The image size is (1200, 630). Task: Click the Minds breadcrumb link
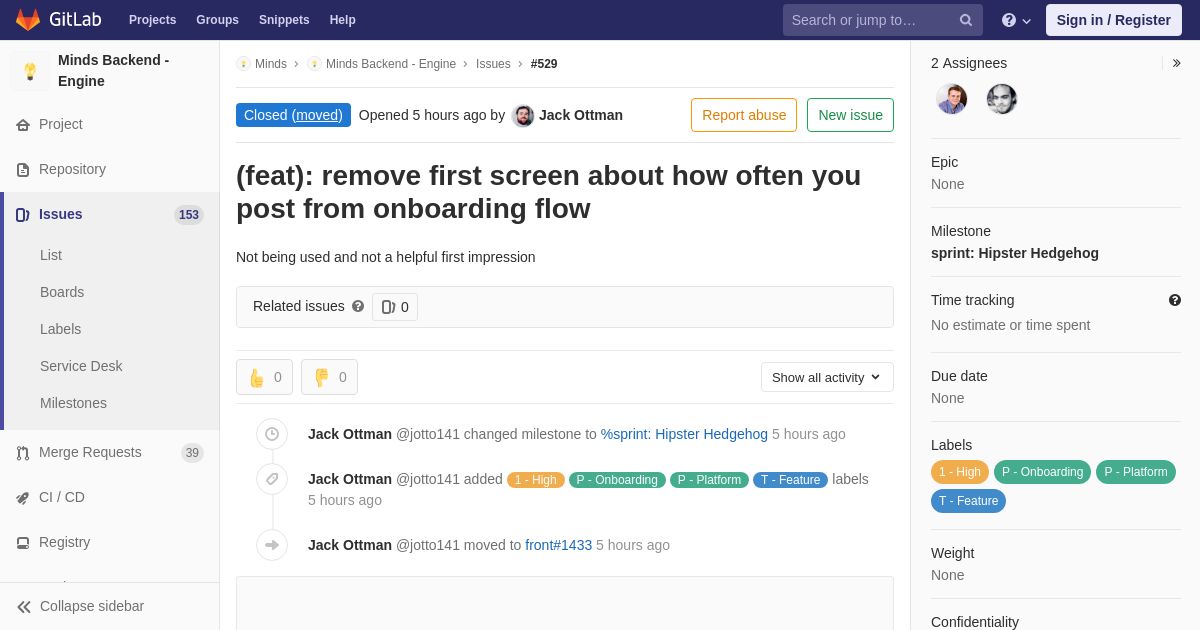tap(271, 64)
